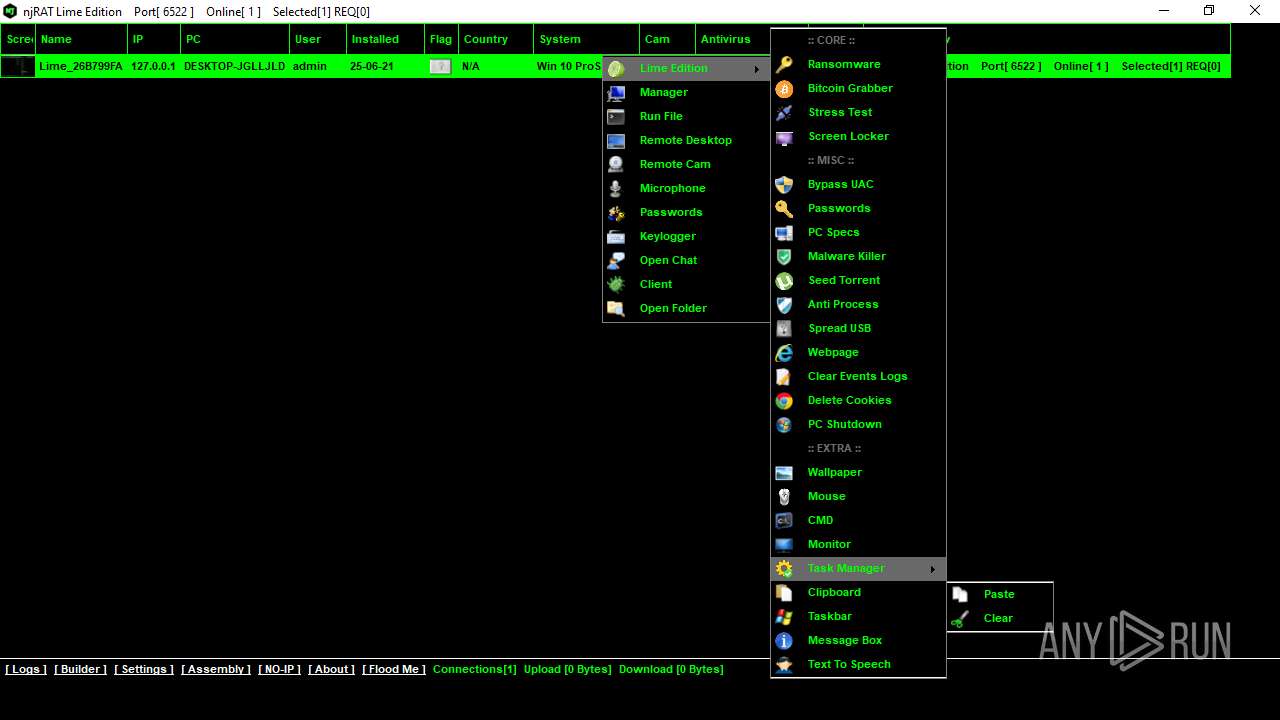Open the Logs link
Viewport: 1280px width, 720px height.
pos(26,669)
